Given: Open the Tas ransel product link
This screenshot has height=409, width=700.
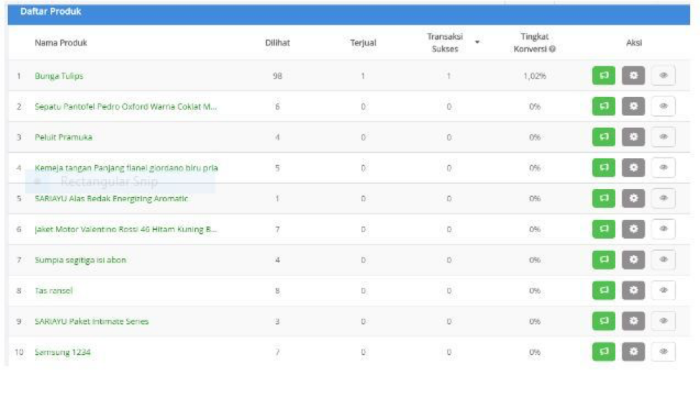Looking at the screenshot, I should (54, 291).
